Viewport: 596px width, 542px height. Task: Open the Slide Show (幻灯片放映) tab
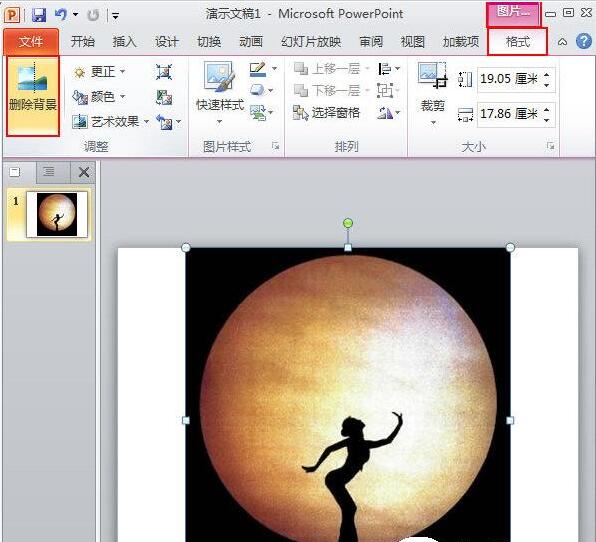point(311,41)
